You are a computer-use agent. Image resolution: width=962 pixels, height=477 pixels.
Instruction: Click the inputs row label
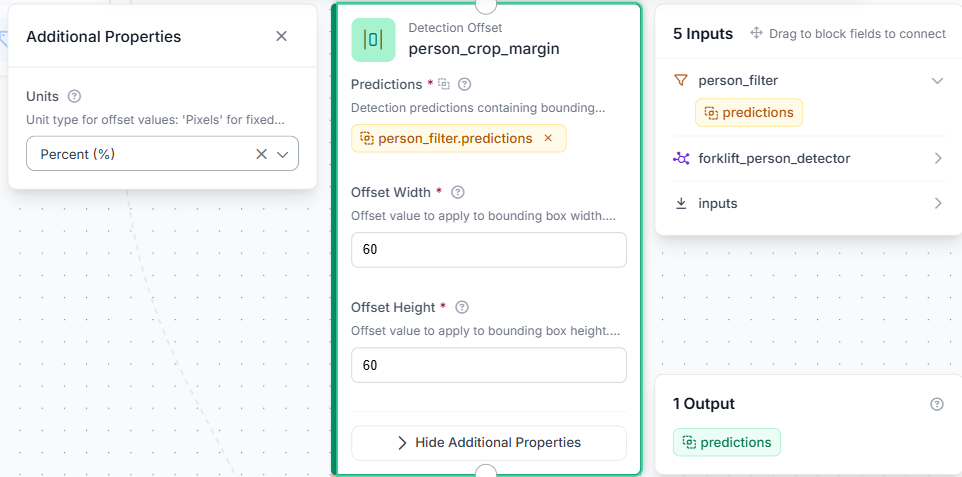click(718, 203)
